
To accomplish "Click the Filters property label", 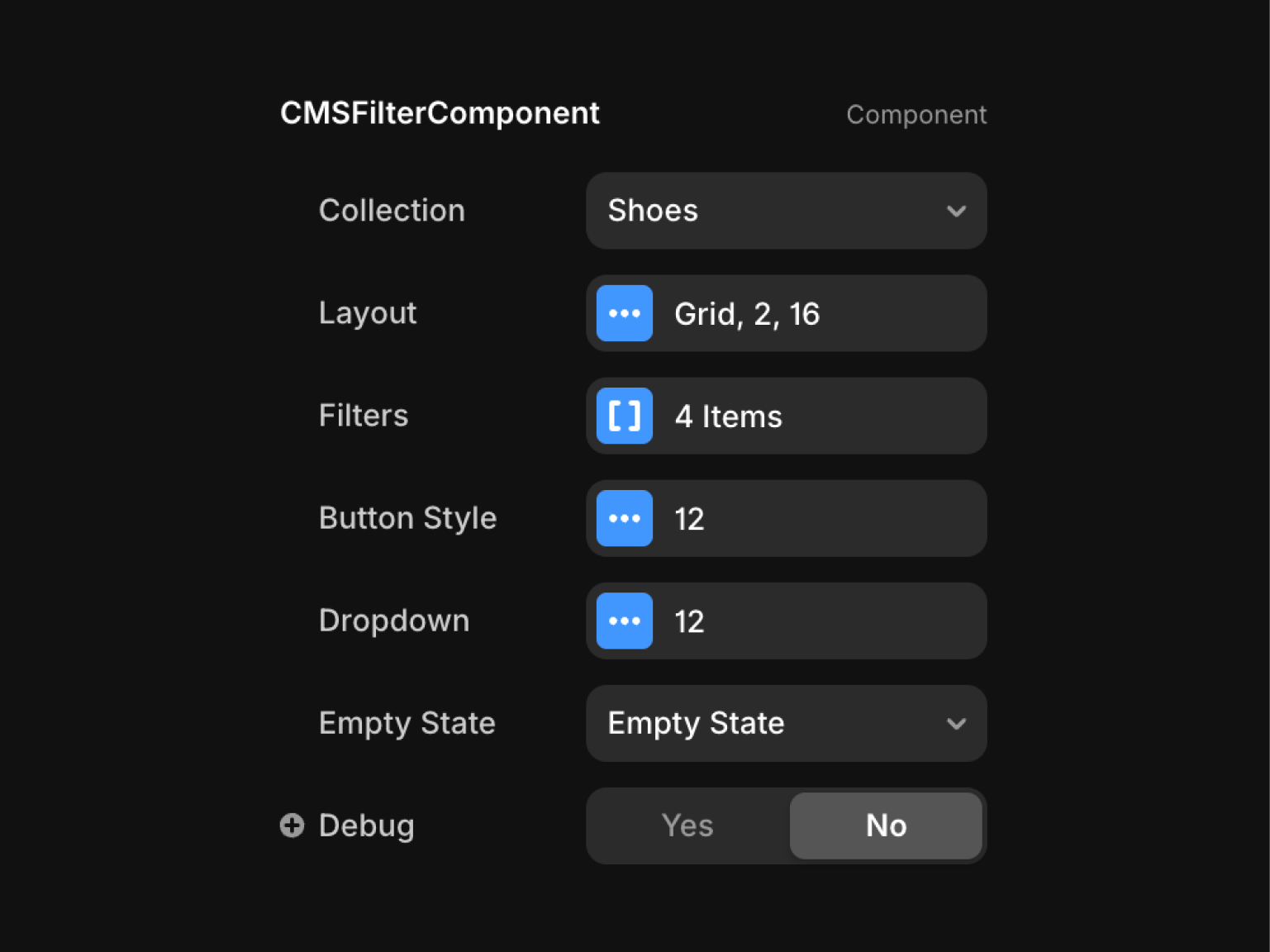I will (x=364, y=416).
